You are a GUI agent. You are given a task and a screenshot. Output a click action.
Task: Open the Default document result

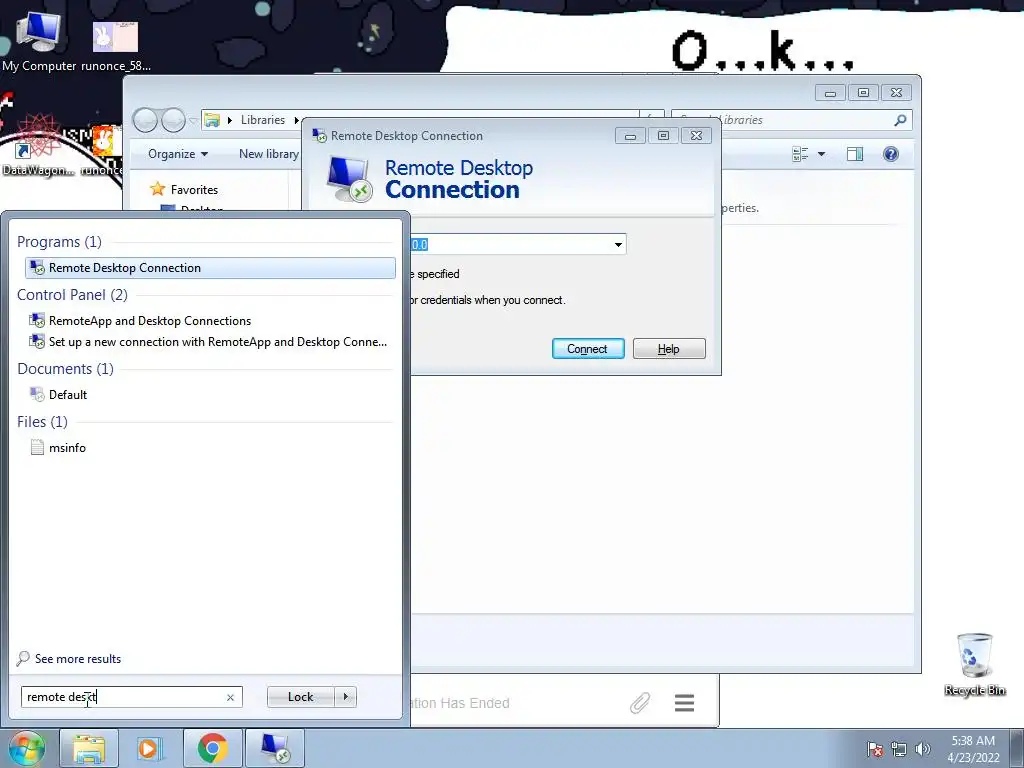pyautogui.click(x=58, y=394)
